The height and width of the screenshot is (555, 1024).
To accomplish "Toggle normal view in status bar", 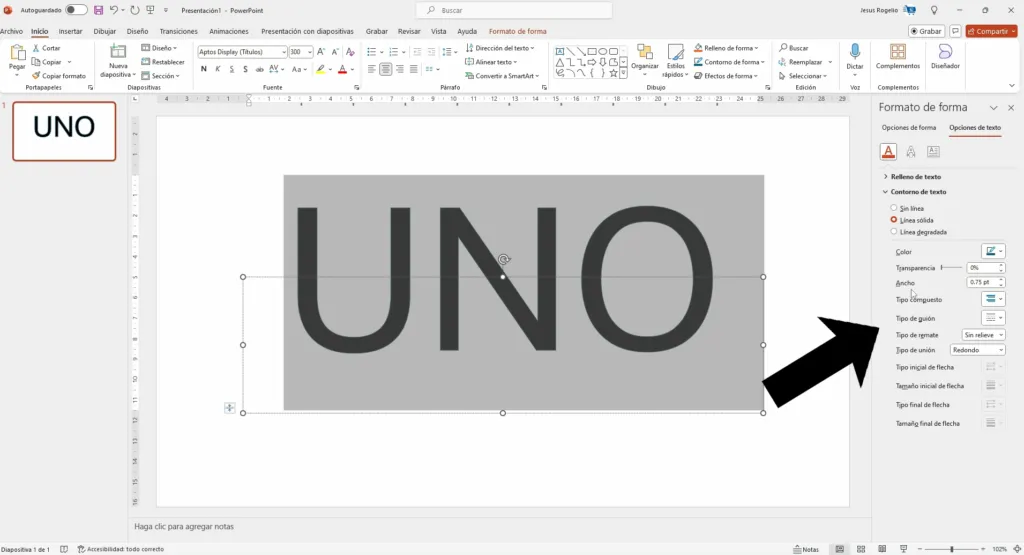I will coord(840,549).
